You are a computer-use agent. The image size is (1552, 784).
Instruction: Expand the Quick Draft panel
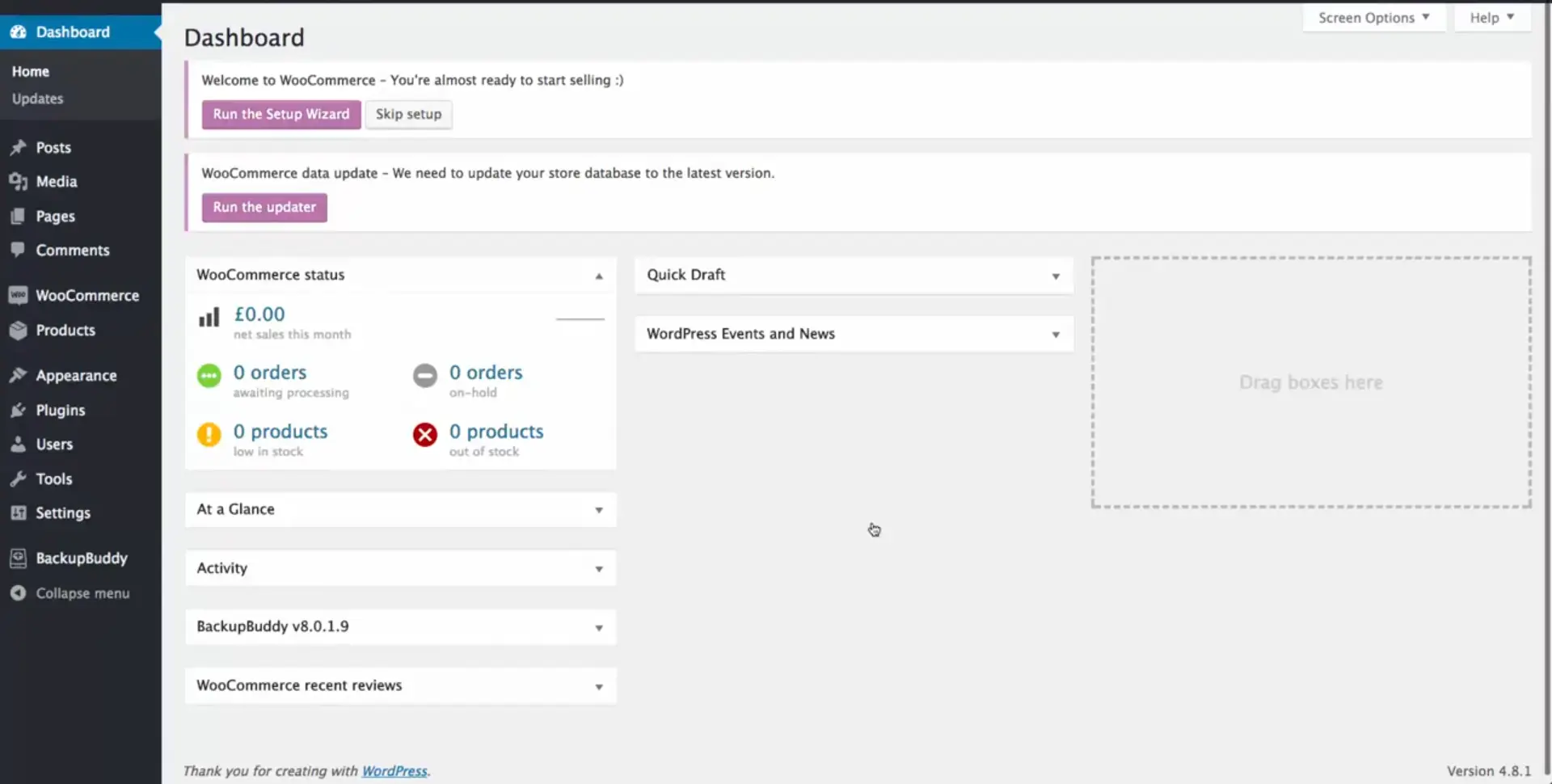coord(1055,276)
